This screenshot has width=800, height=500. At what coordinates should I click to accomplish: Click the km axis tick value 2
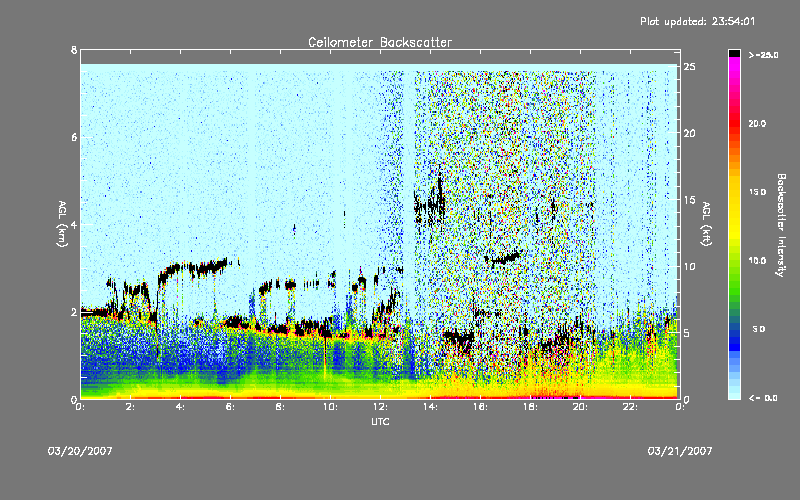[x=74, y=312]
